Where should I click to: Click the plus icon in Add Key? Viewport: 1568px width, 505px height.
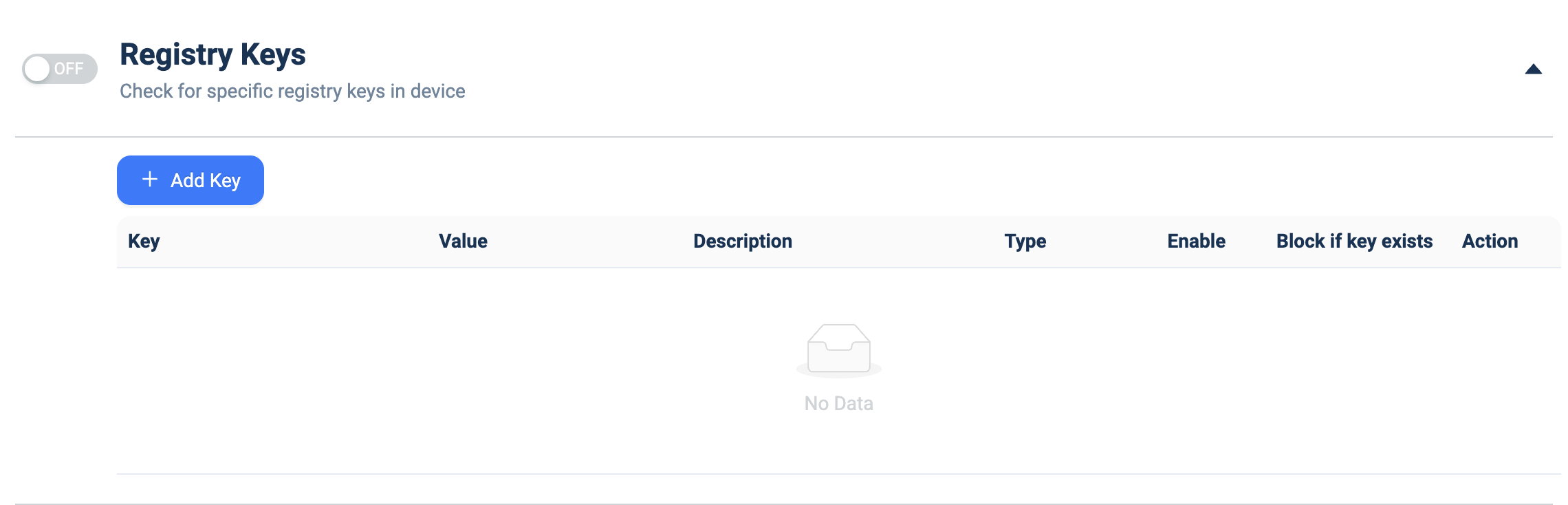150,180
